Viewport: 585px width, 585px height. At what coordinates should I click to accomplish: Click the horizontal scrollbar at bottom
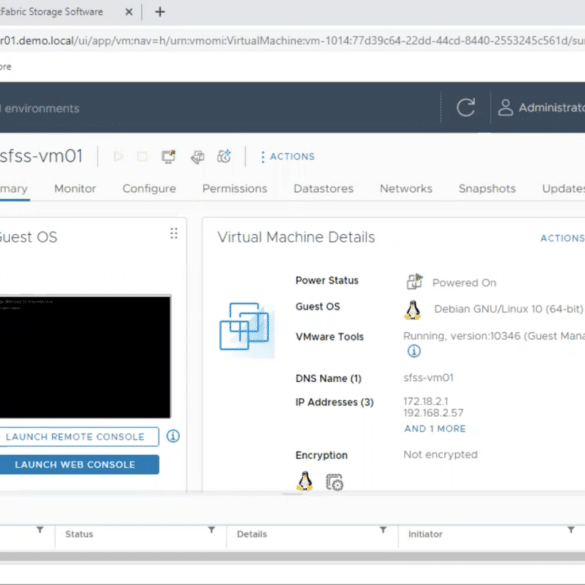(292, 557)
